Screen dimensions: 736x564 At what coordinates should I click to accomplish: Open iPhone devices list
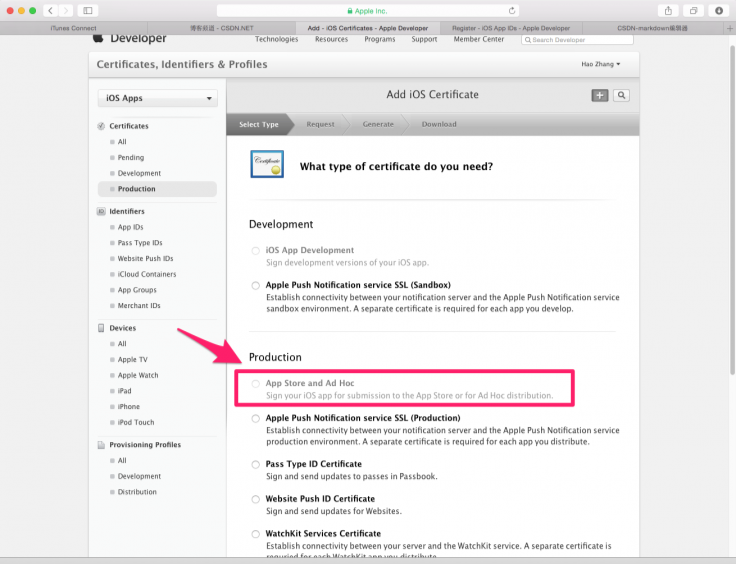(129, 407)
